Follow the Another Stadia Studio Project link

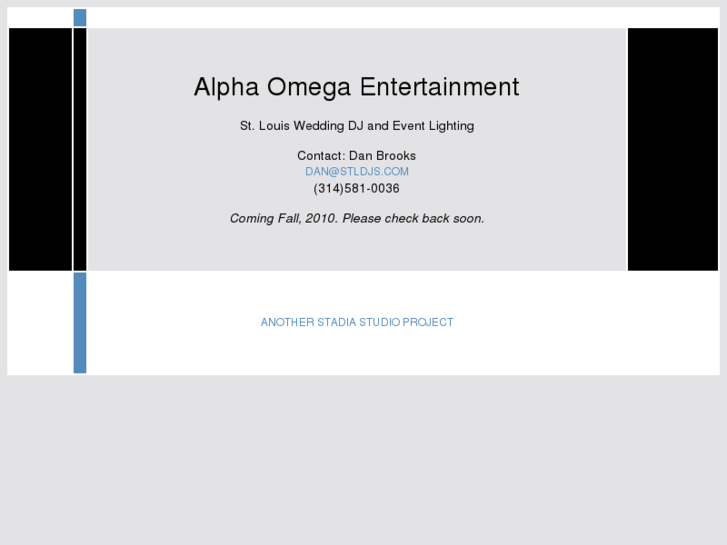(x=357, y=322)
